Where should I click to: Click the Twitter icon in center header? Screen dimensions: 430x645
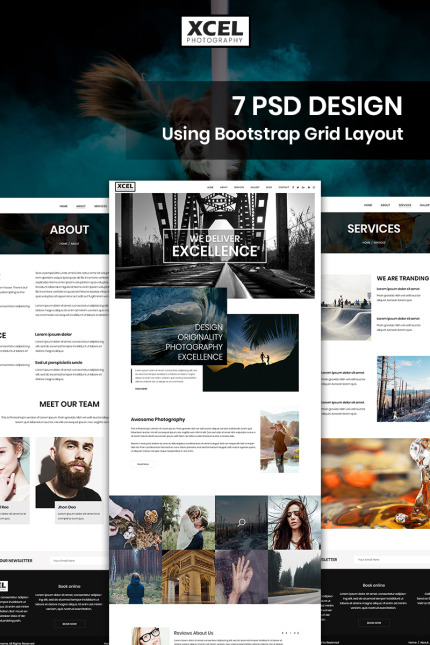click(298, 187)
